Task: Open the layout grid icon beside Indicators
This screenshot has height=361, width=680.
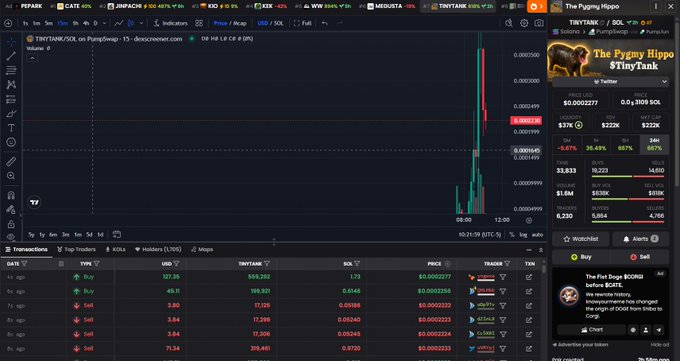Action: click(199, 23)
